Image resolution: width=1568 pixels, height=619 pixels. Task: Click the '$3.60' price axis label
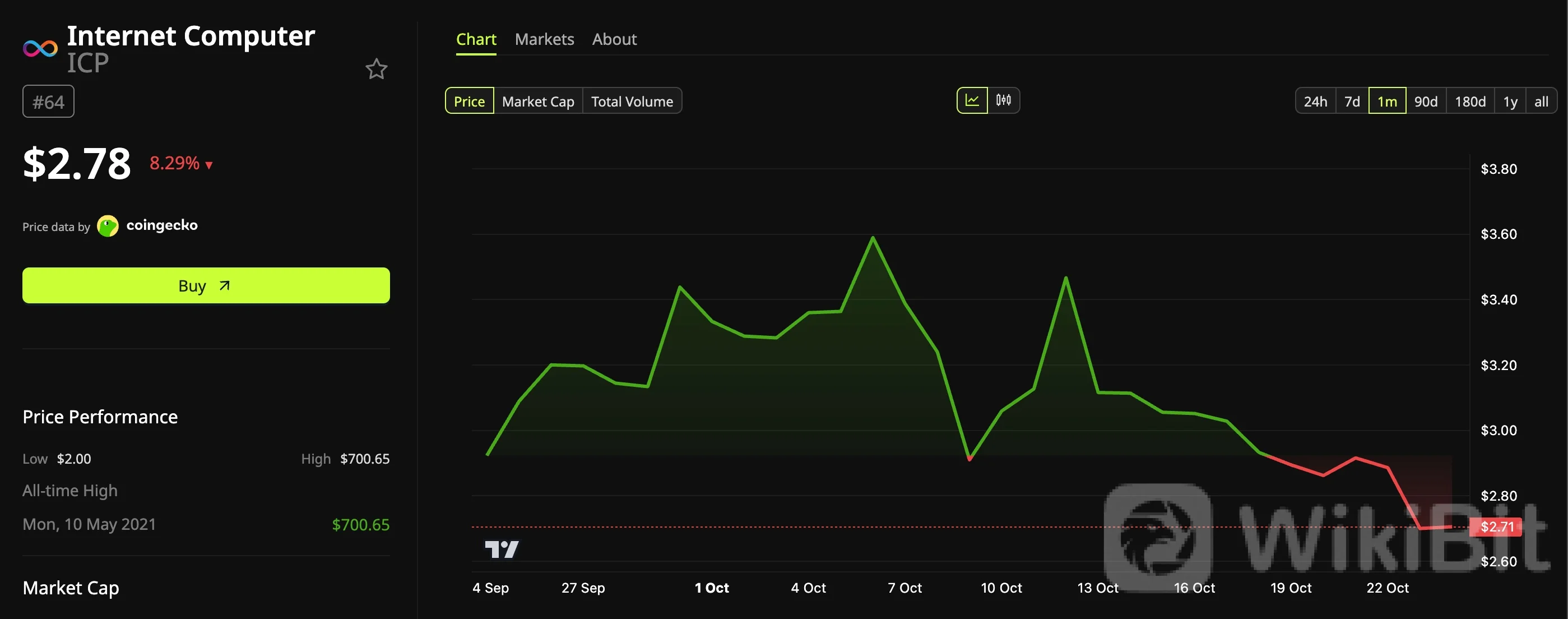(x=1499, y=234)
